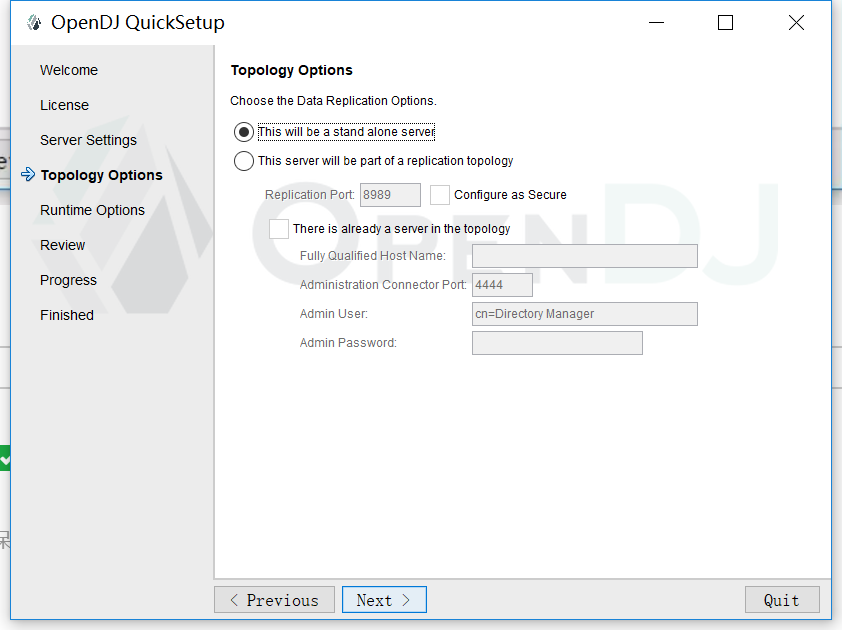The height and width of the screenshot is (630, 842).
Task: Exit setup with the Quit button
Action: (x=782, y=600)
